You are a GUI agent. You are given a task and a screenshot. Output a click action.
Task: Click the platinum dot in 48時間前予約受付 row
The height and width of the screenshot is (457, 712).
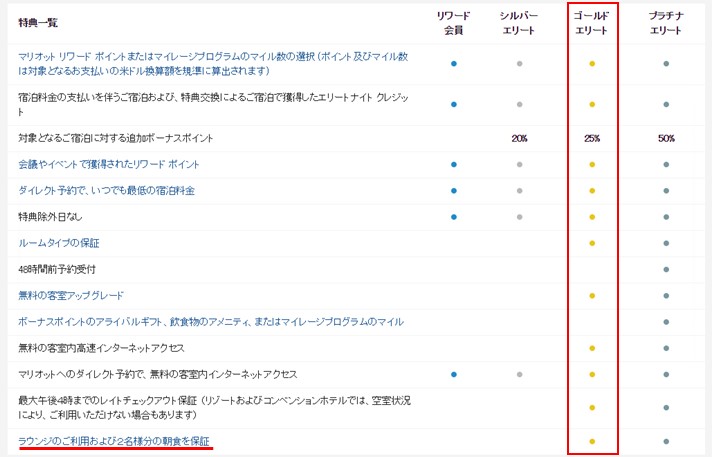[666, 269]
